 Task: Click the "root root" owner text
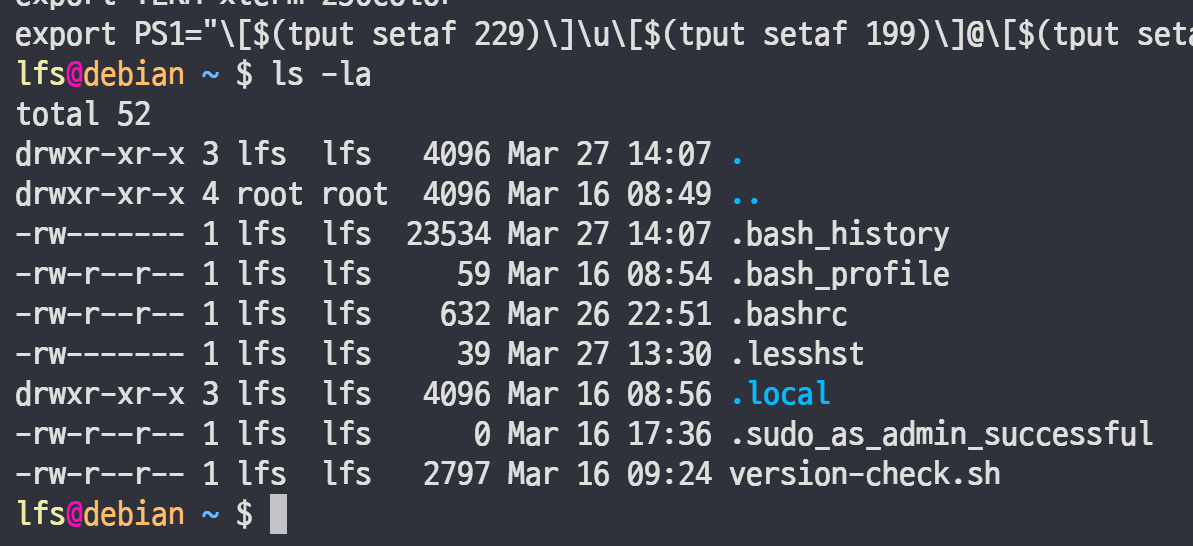tap(312, 194)
